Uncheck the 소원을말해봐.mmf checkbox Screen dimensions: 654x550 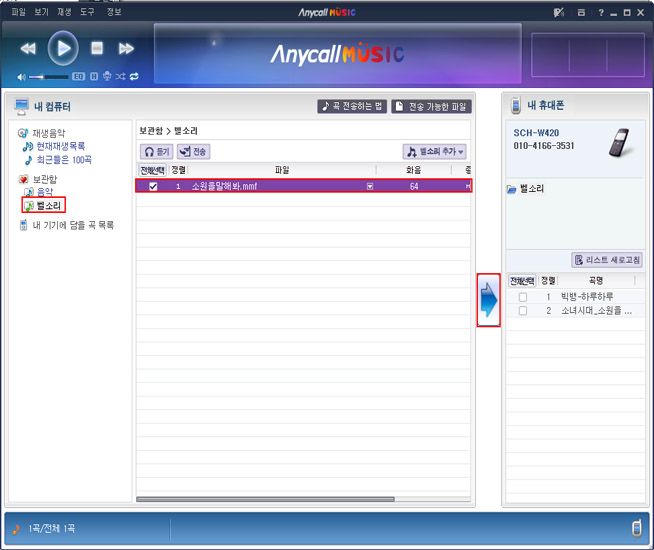coord(153,186)
